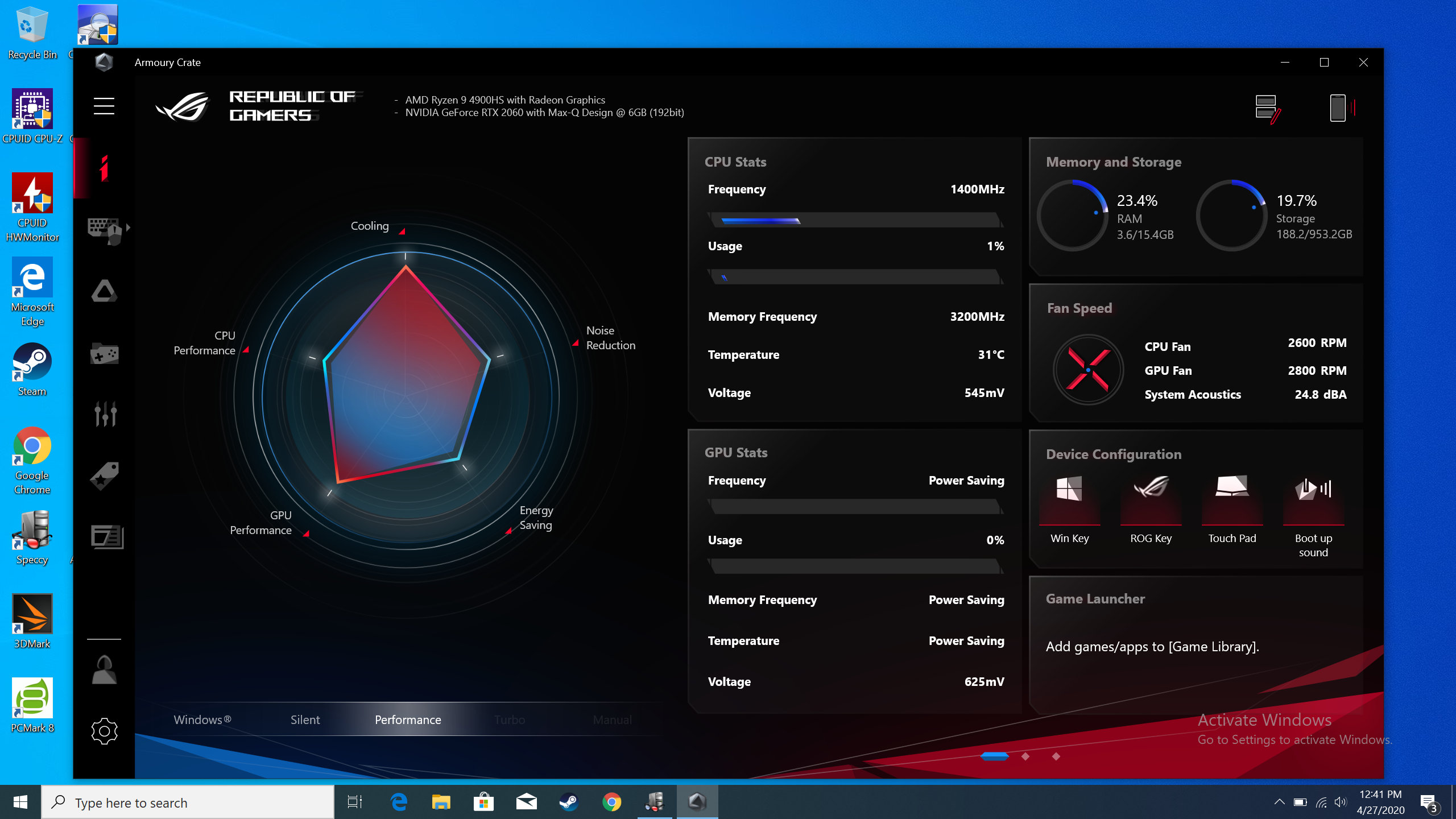Open CPUID HWMonitor desktop shortcut
Screen dimensions: 1456x819
click(x=32, y=208)
